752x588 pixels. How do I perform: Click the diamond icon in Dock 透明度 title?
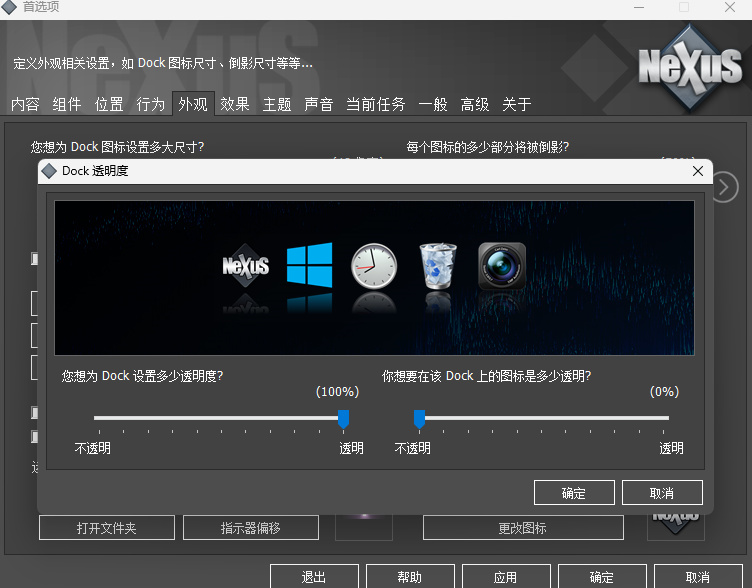49,171
